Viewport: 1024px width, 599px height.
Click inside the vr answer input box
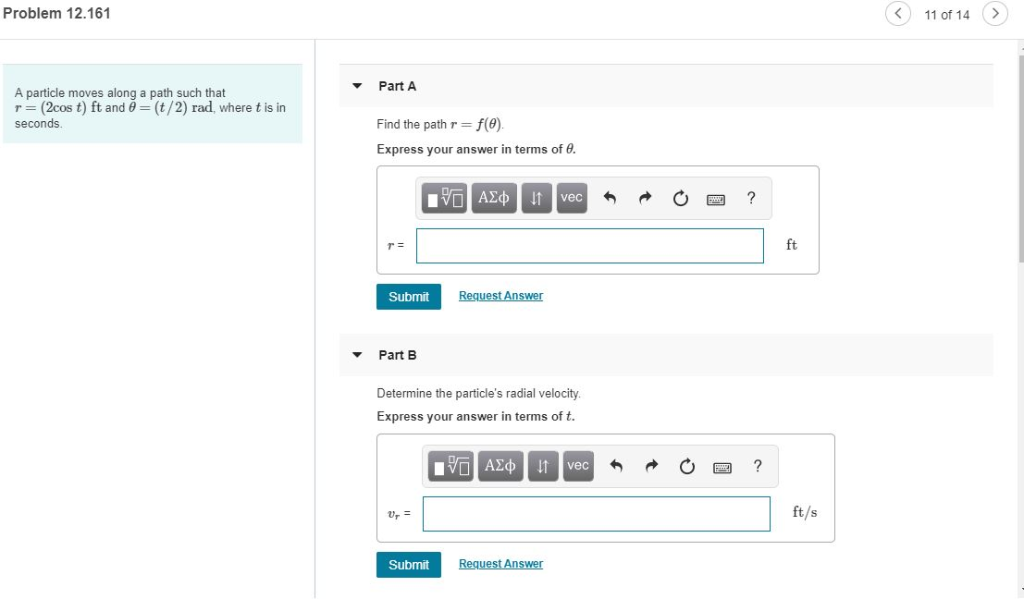[596, 513]
